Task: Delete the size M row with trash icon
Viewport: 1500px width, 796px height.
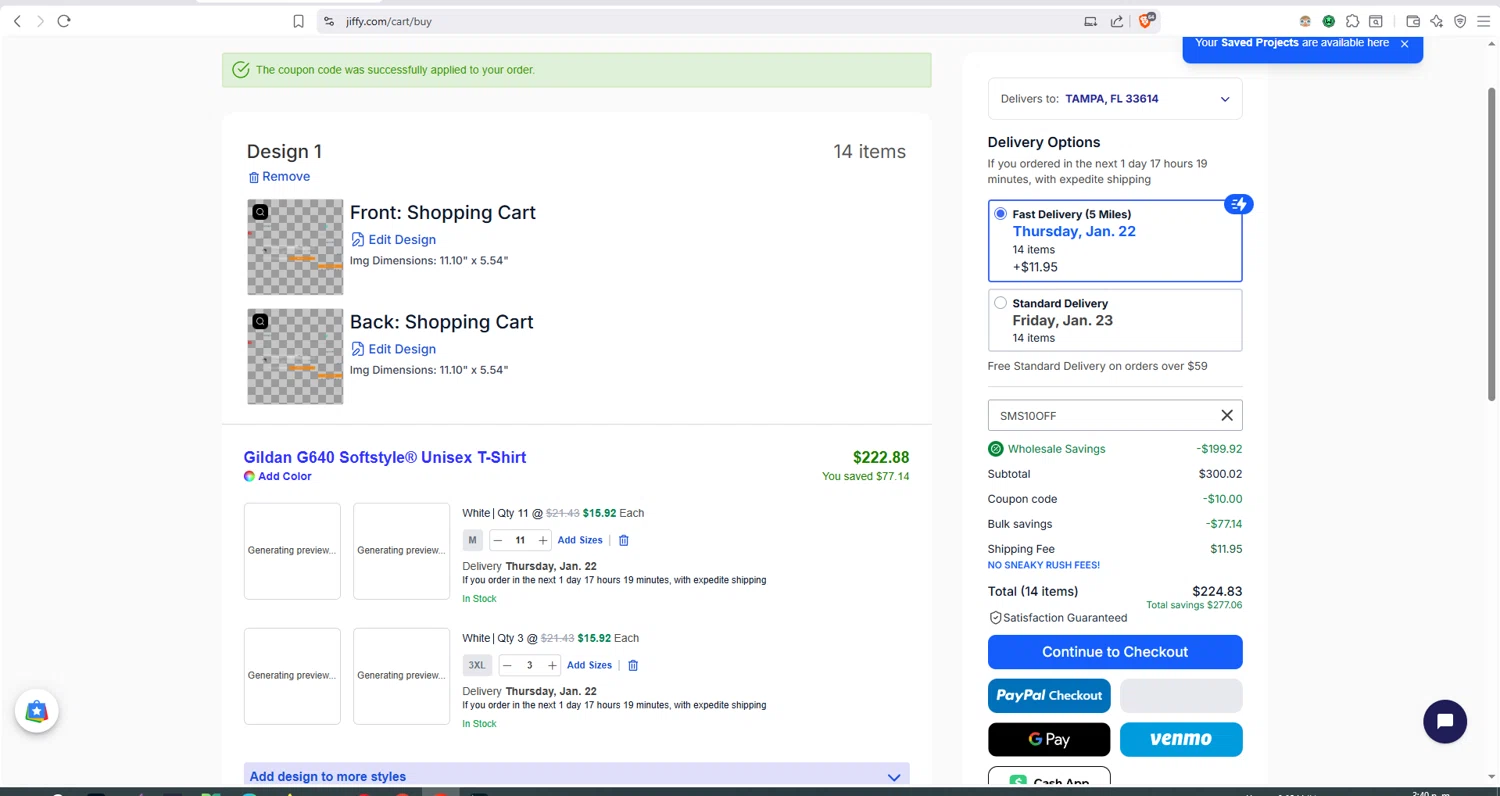Action: pyautogui.click(x=624, y=541)
